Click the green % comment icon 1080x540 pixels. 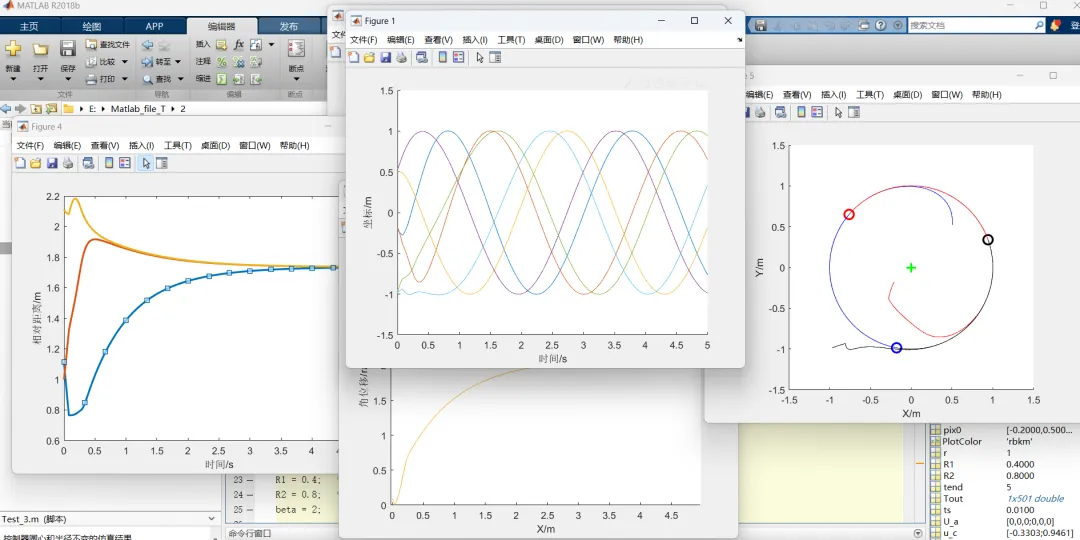click(x=222, y=62)
